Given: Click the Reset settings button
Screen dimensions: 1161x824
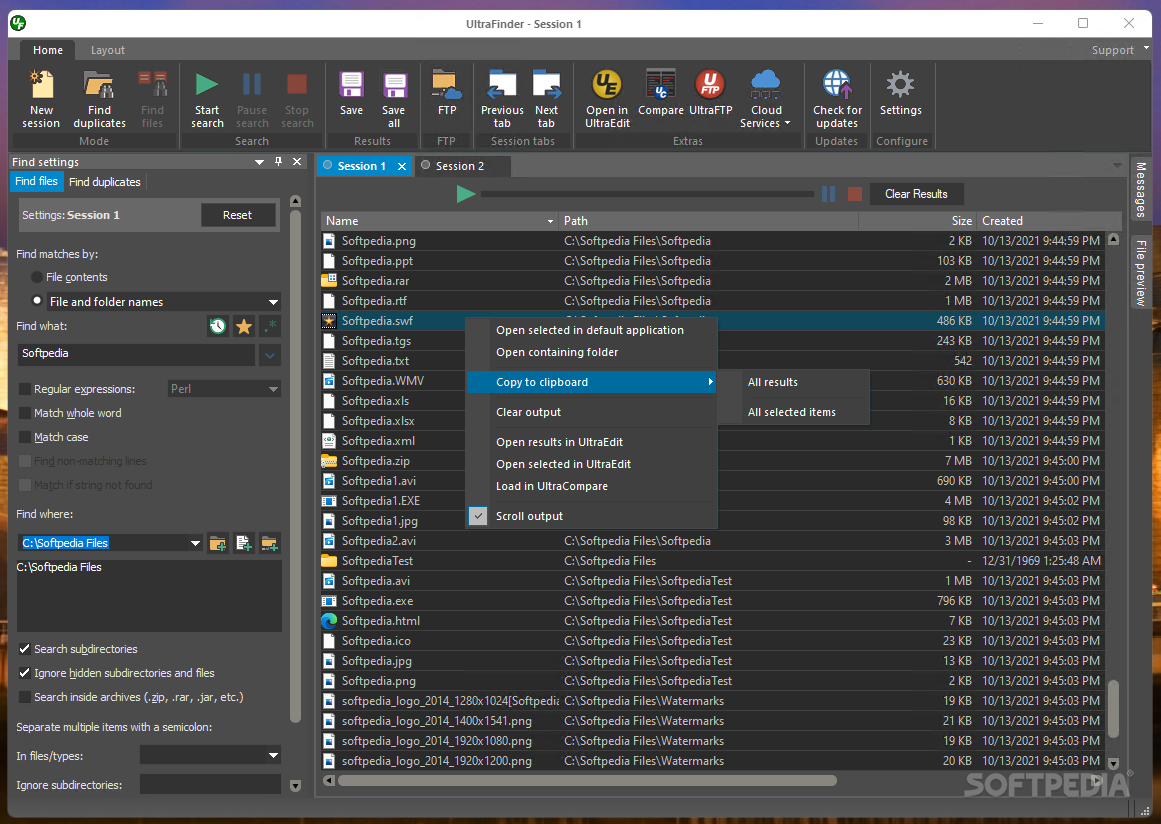Looking at the screenshot, I should pos(237,215).
